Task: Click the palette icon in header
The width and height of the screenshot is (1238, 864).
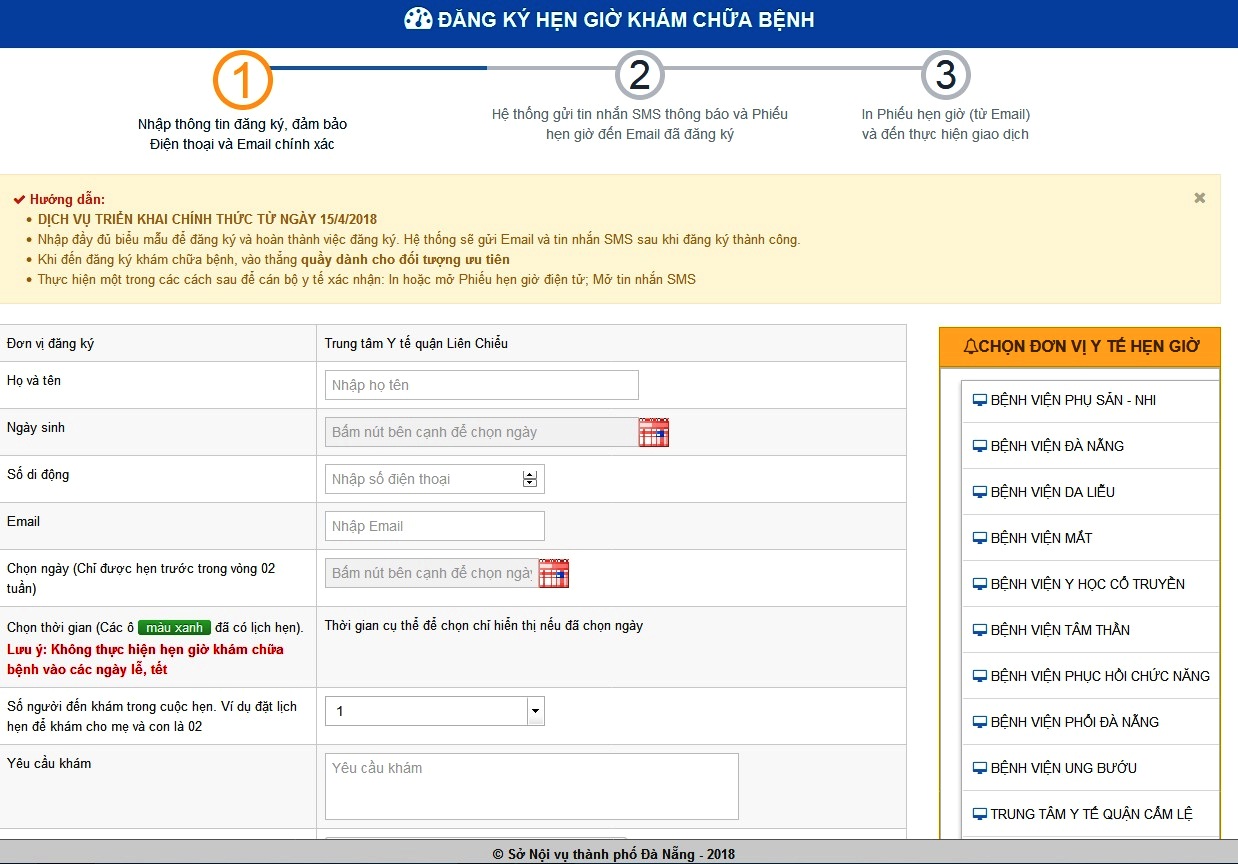Action: tap(418, 19)
